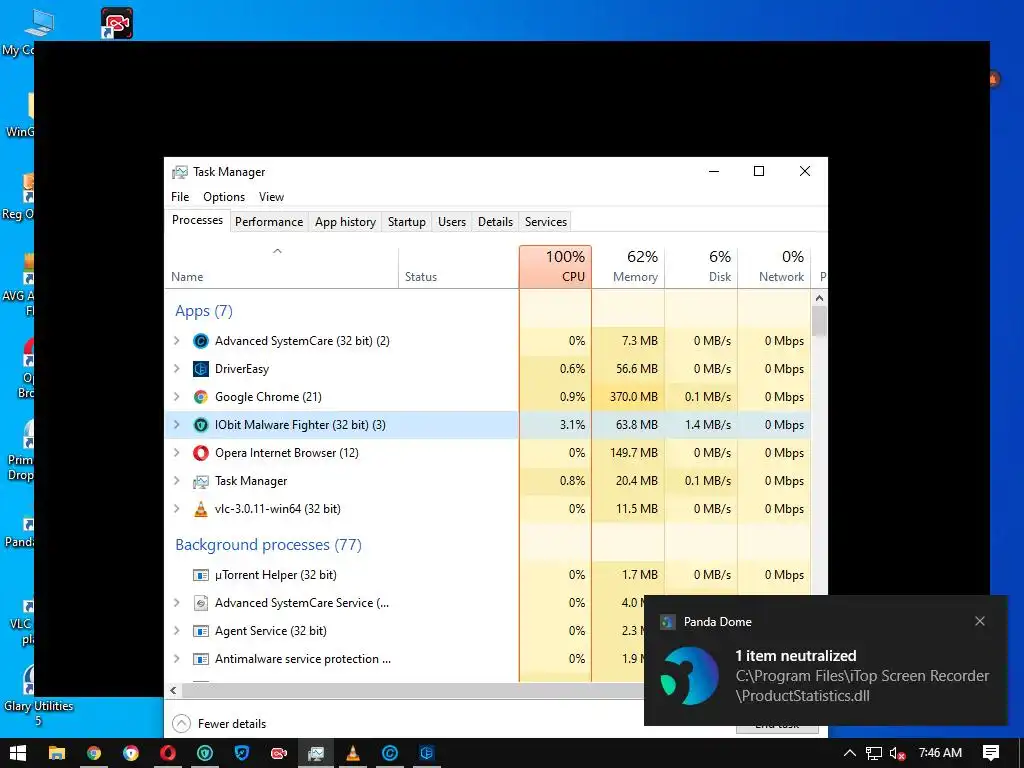This screenshot has height=768, width=1024.
Task: Expand Opera Internet Browser (12) group
Action: tap(176, 453)
